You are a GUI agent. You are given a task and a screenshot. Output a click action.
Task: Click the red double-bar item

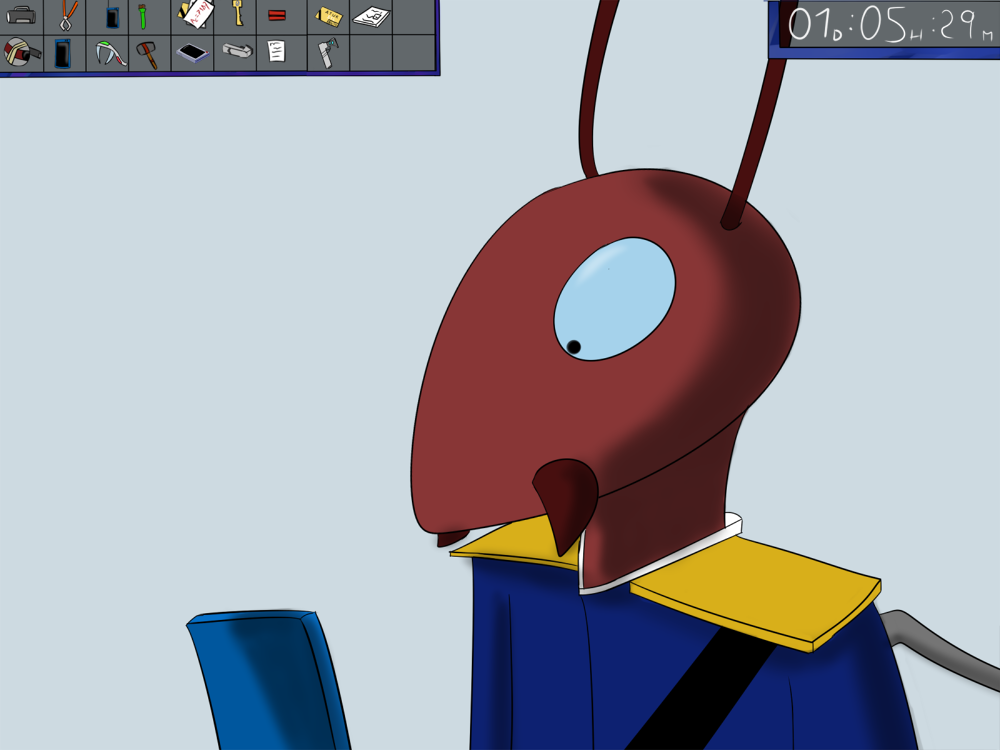click(x=277, y=15)
